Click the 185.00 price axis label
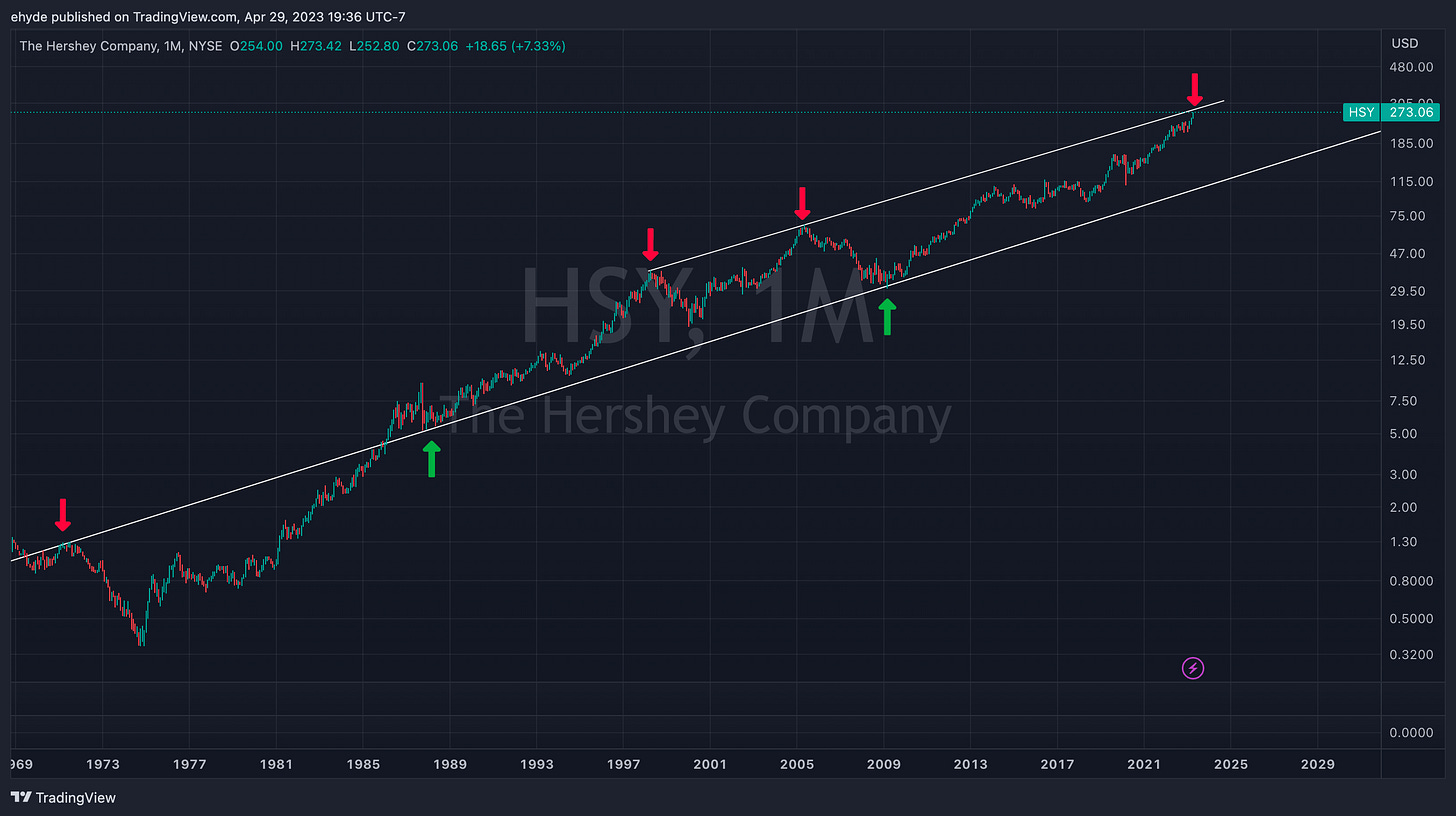Viewport: 1456px width, 816px height. (x=1412, y=144)
